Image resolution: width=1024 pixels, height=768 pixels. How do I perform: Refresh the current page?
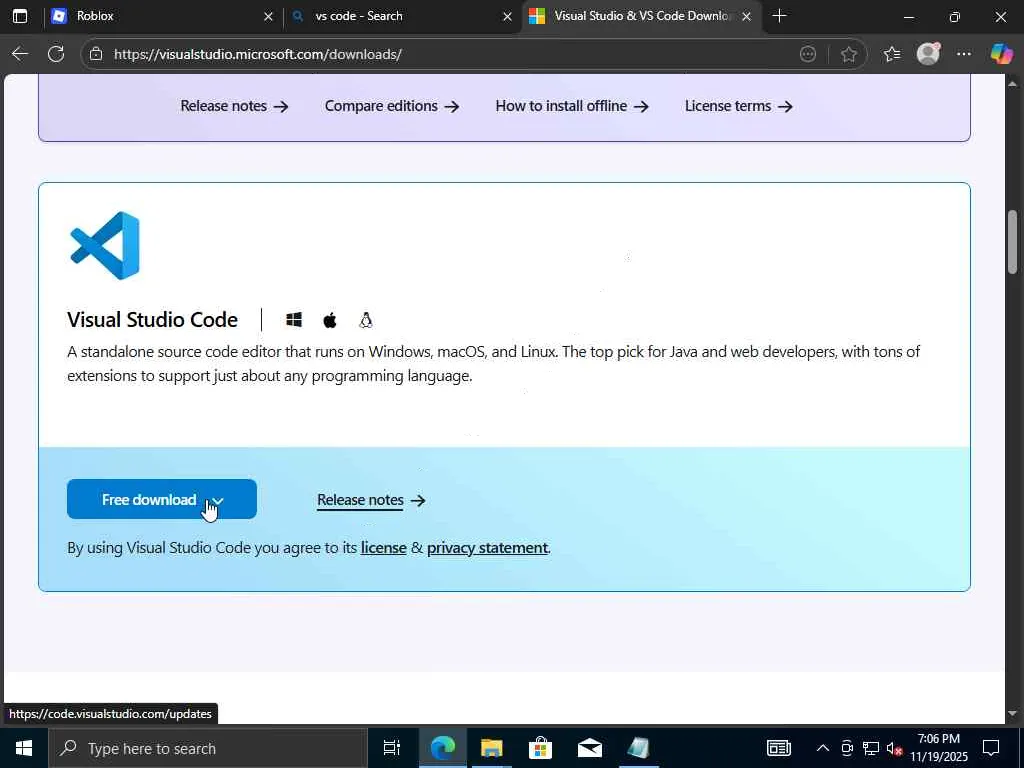tap(56, 54)
